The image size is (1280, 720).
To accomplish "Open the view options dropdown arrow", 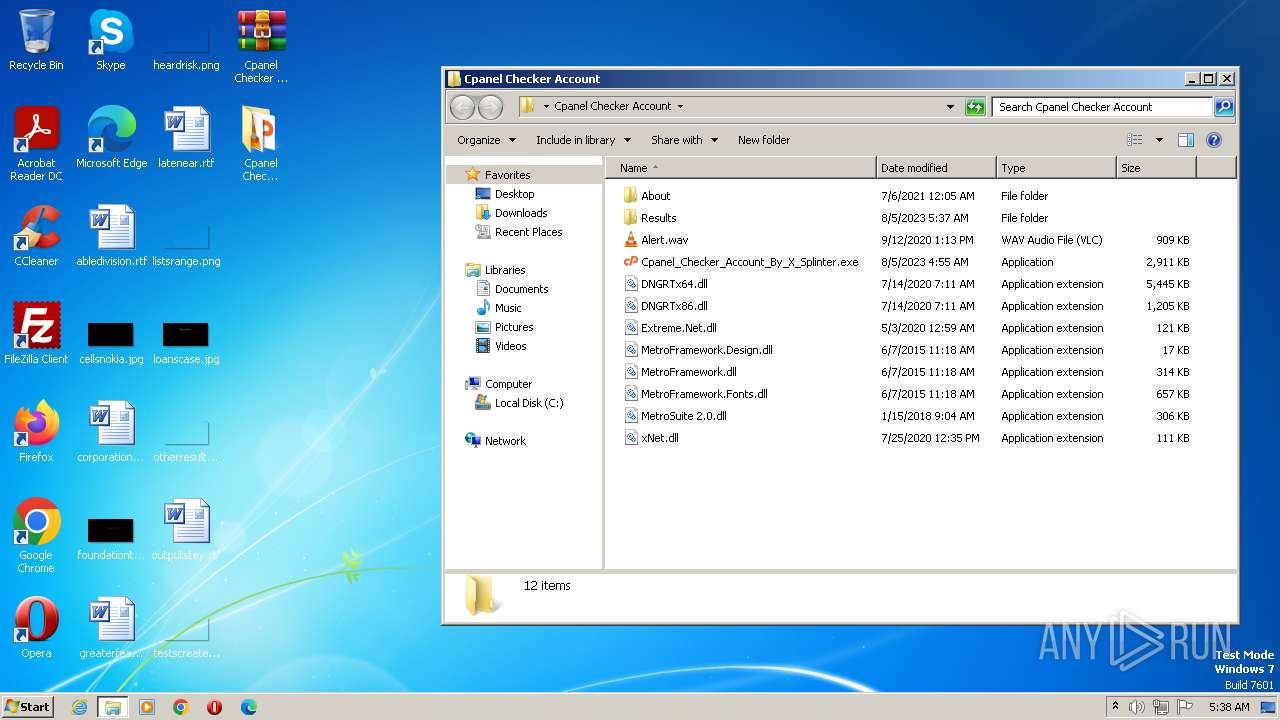I will coord(1159,140).
